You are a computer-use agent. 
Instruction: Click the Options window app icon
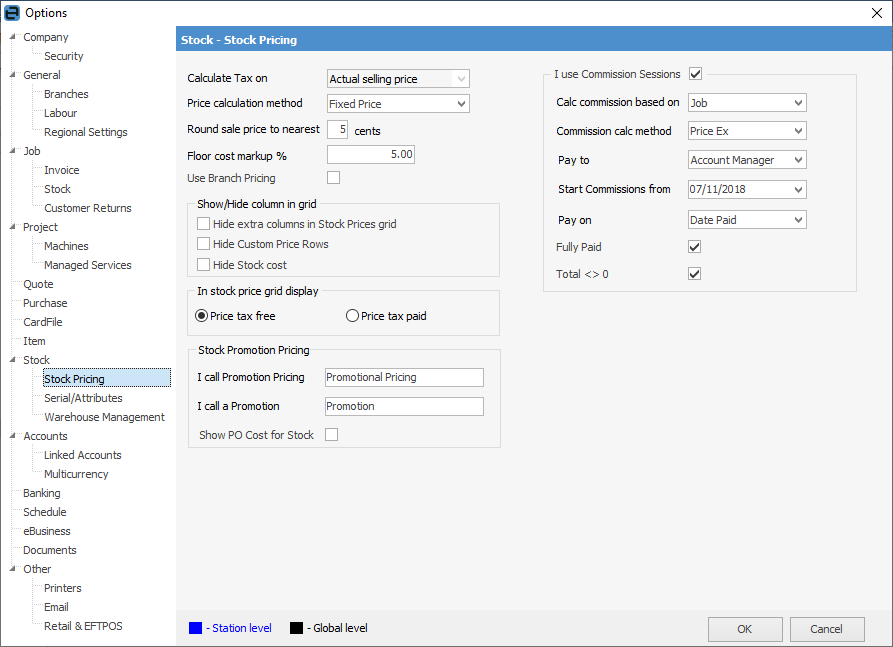tap(13, 13)
